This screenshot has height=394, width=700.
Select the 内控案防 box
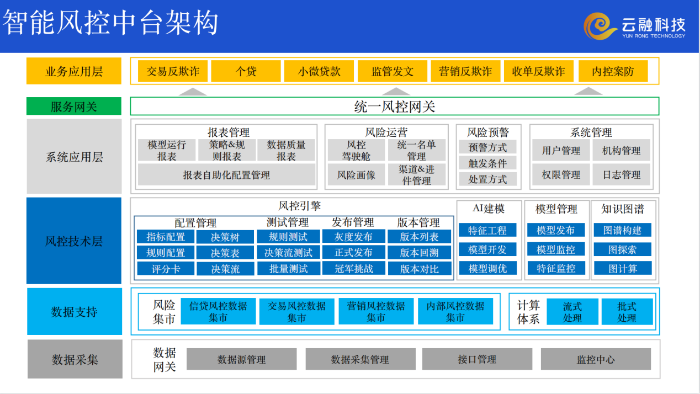coord(613,71)
